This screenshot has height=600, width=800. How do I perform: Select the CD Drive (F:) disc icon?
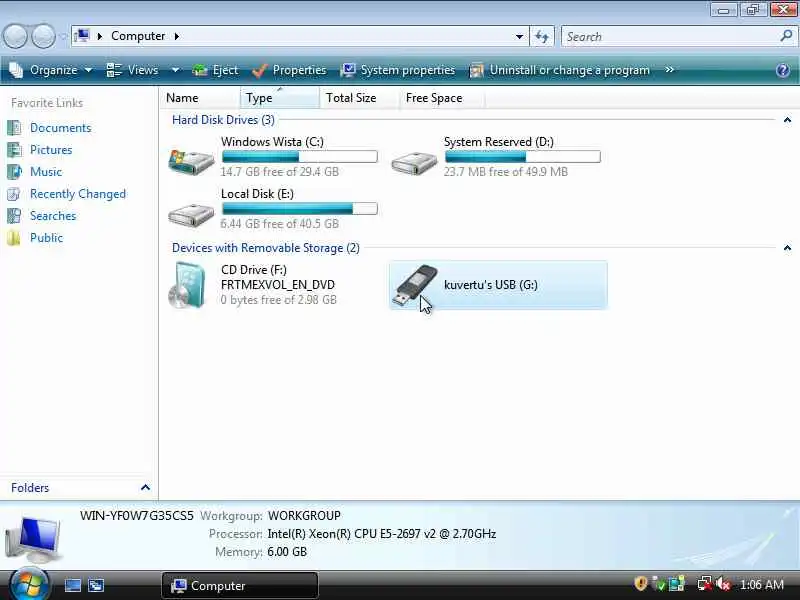click(x=187, y=285)
